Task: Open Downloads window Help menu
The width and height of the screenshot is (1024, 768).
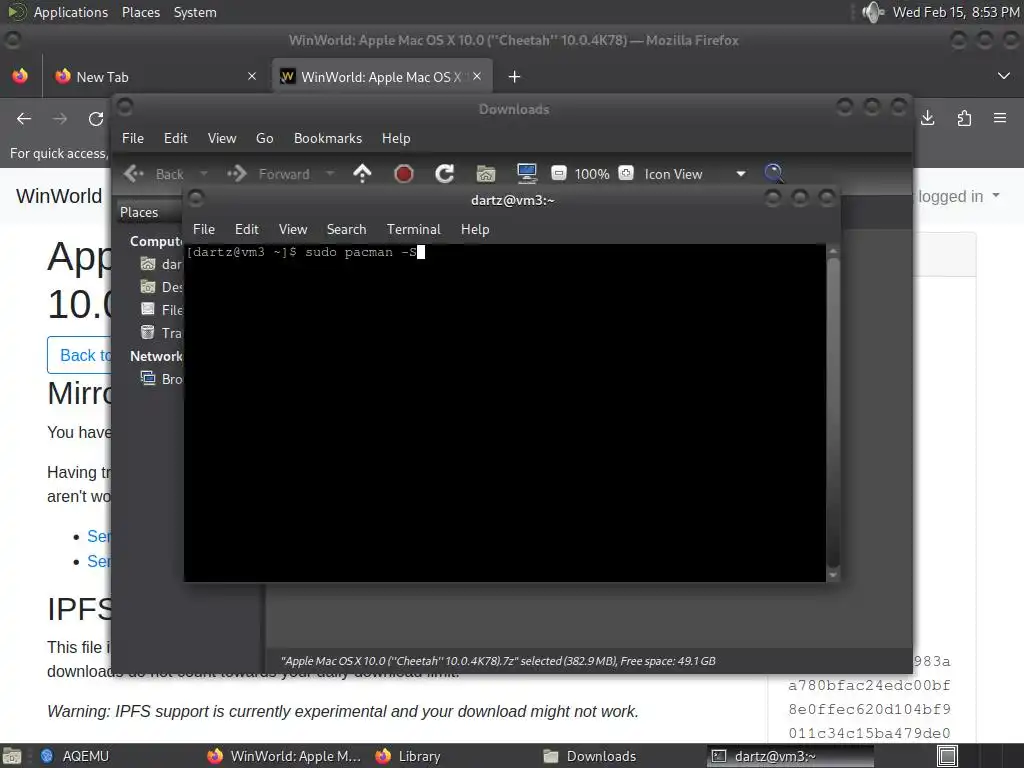Action: tap(396, 138)
